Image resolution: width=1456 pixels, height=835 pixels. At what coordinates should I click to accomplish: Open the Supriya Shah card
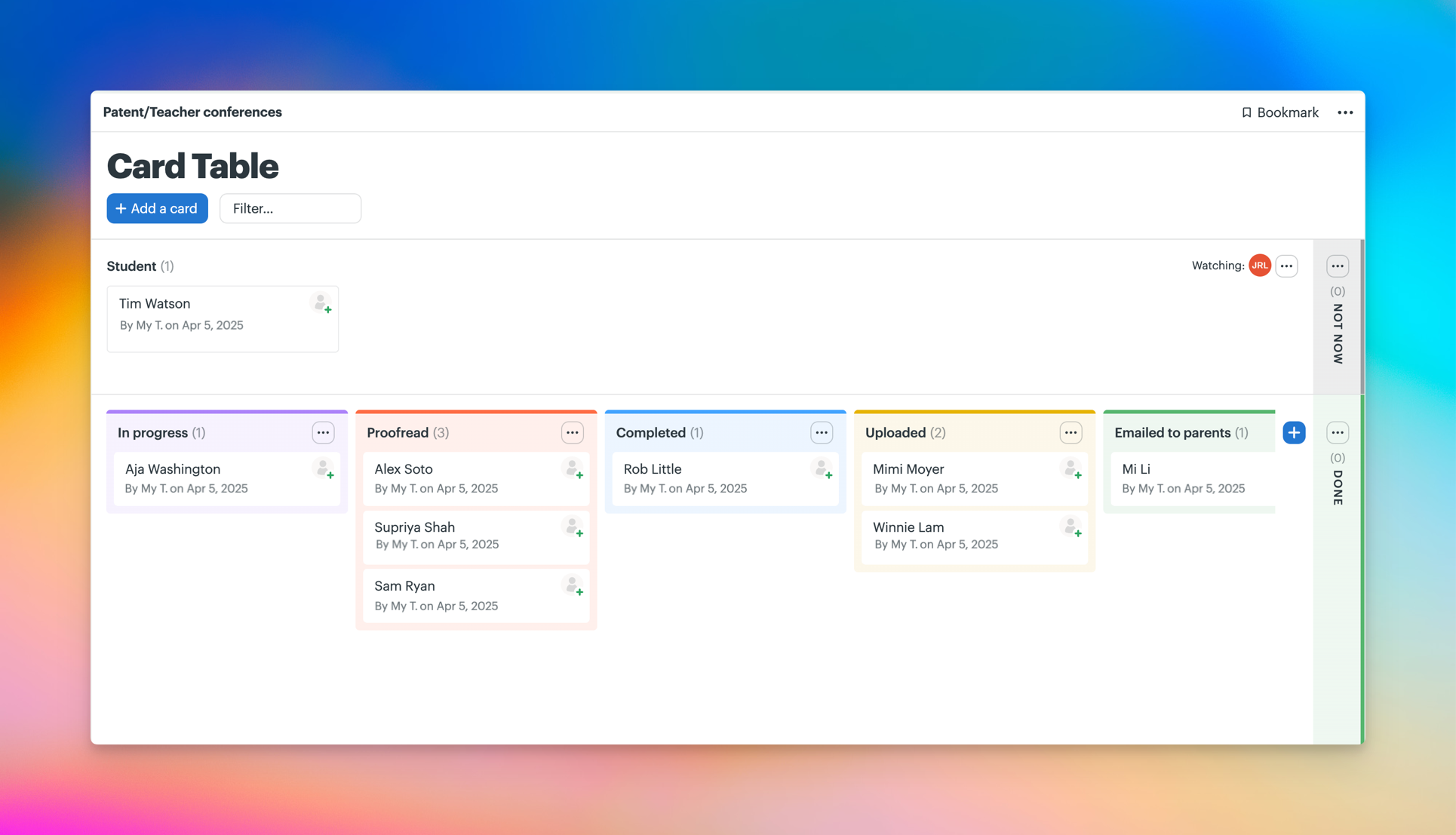[x=475, y=536]
